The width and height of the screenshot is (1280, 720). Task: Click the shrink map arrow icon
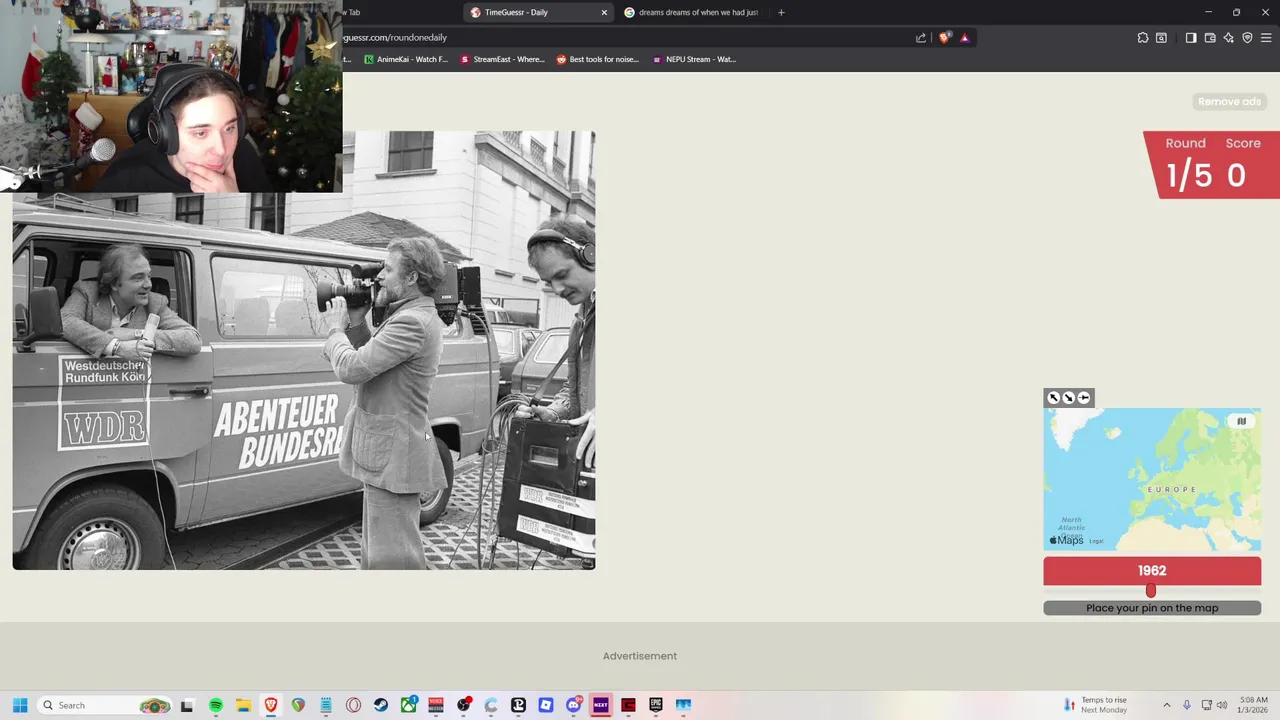point(1068,398)
